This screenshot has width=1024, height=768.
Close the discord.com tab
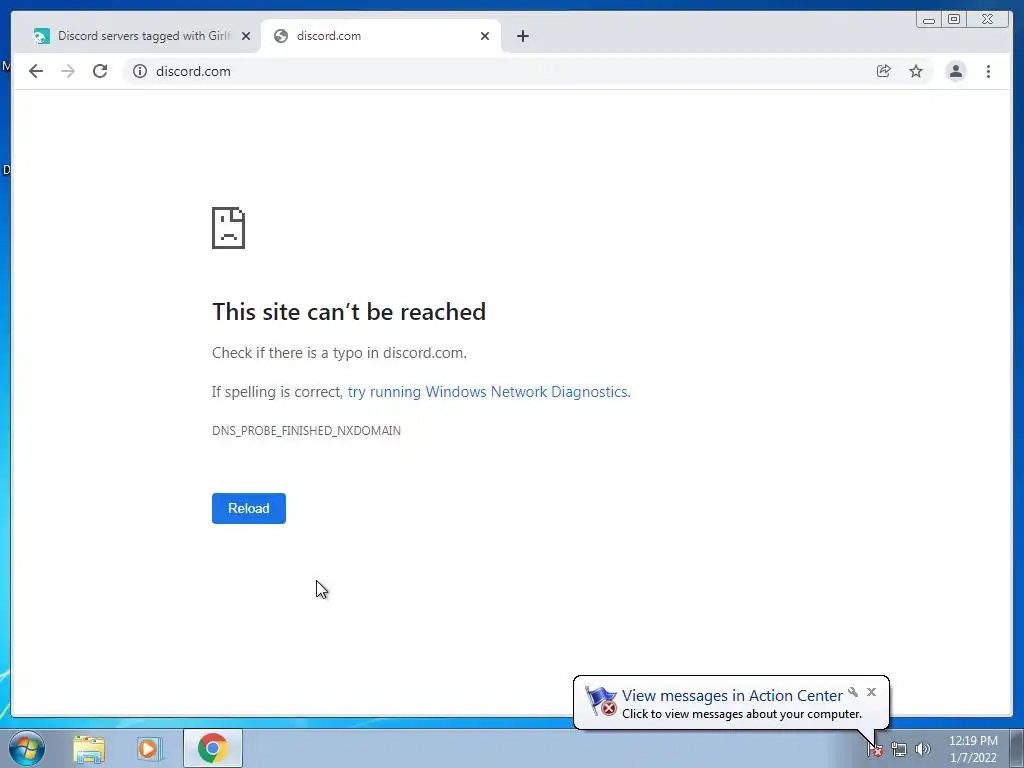(x=485, y=36)
